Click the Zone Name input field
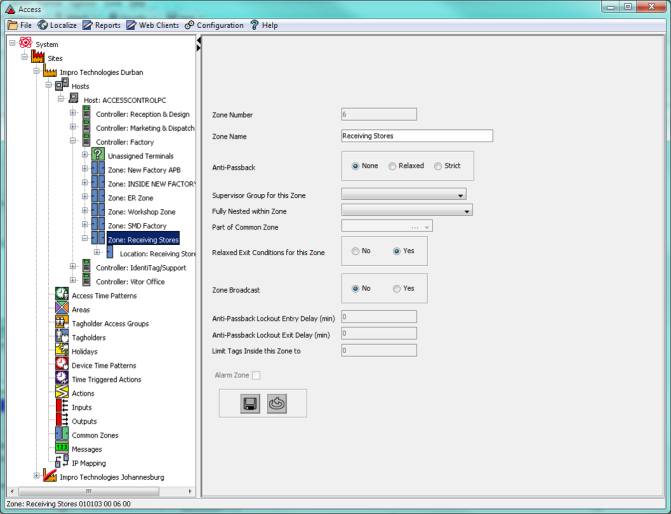This screenshot has width=671, height=514. pyautogui.click(x=417, y=136)
